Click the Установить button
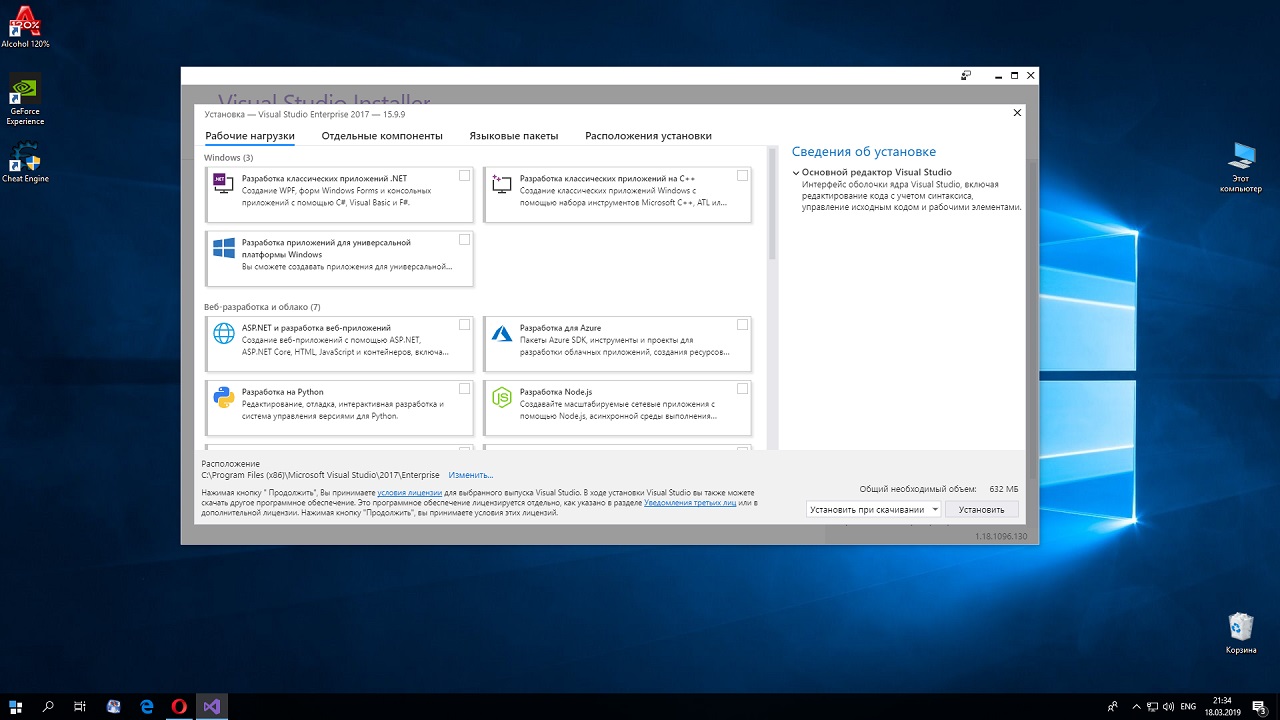Screen dimensions: 1280x720 pos(981,509)
